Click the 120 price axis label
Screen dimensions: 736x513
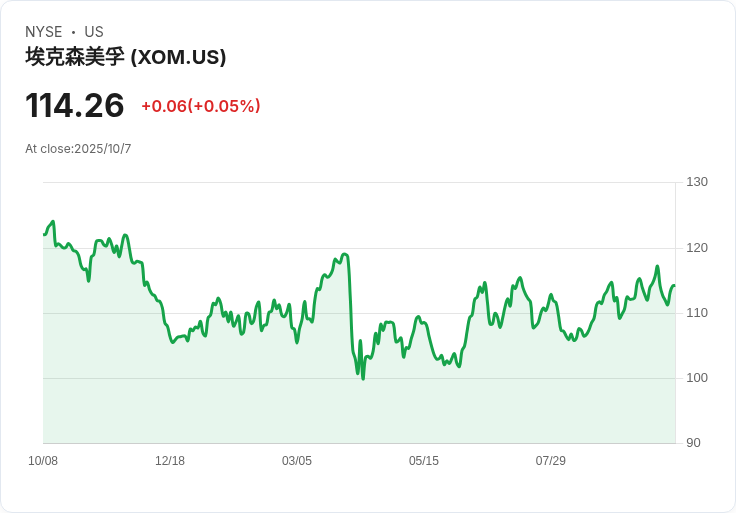click(697, 248)
